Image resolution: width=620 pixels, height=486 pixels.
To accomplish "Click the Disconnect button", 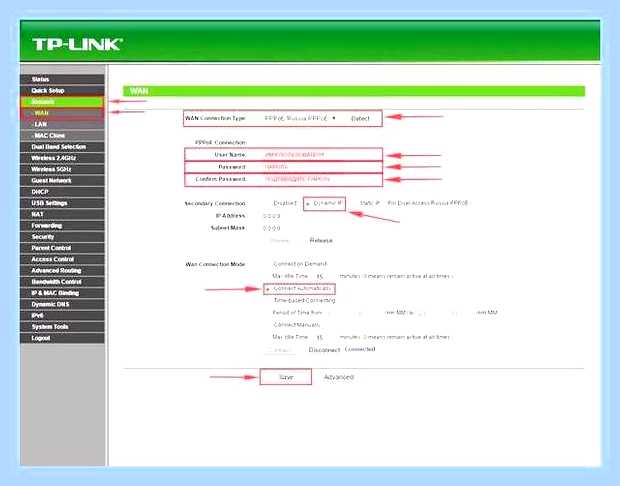I will coord(324,350).
